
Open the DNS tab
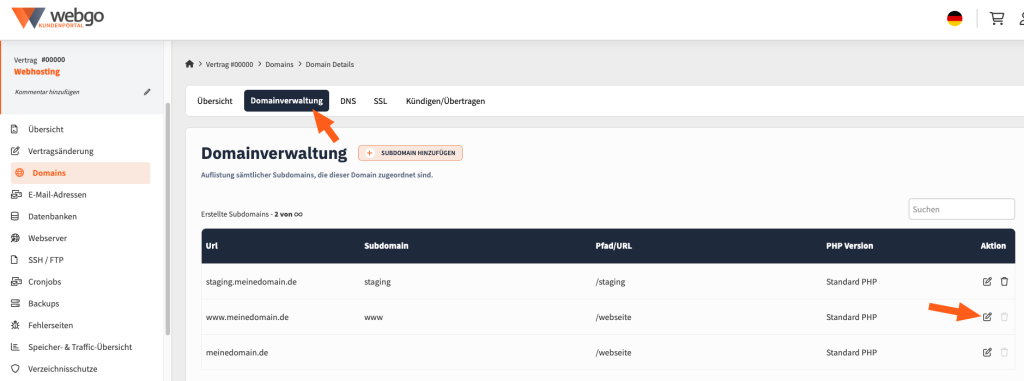click(348, 101)
